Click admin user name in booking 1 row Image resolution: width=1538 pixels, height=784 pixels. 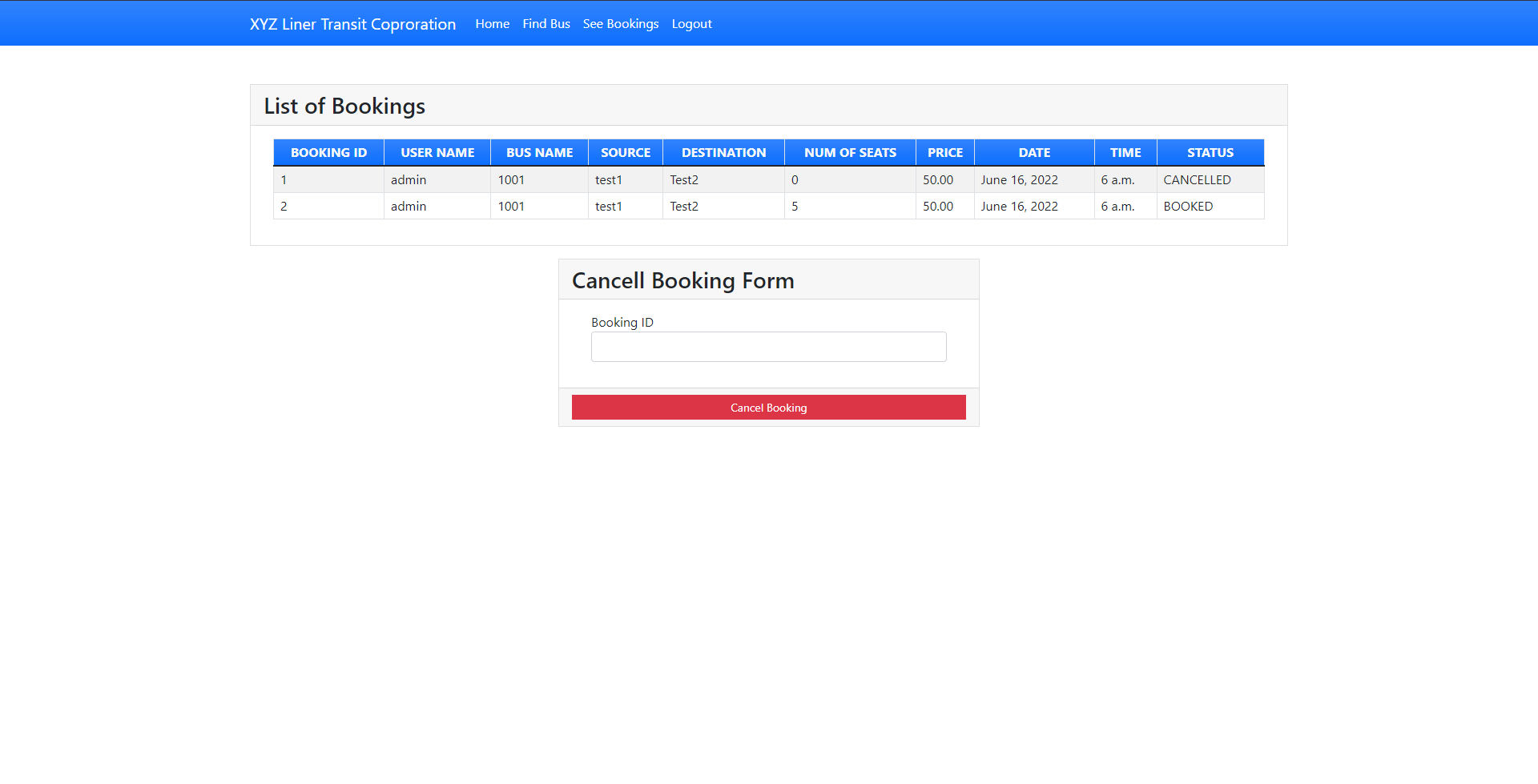coord(437,180)
